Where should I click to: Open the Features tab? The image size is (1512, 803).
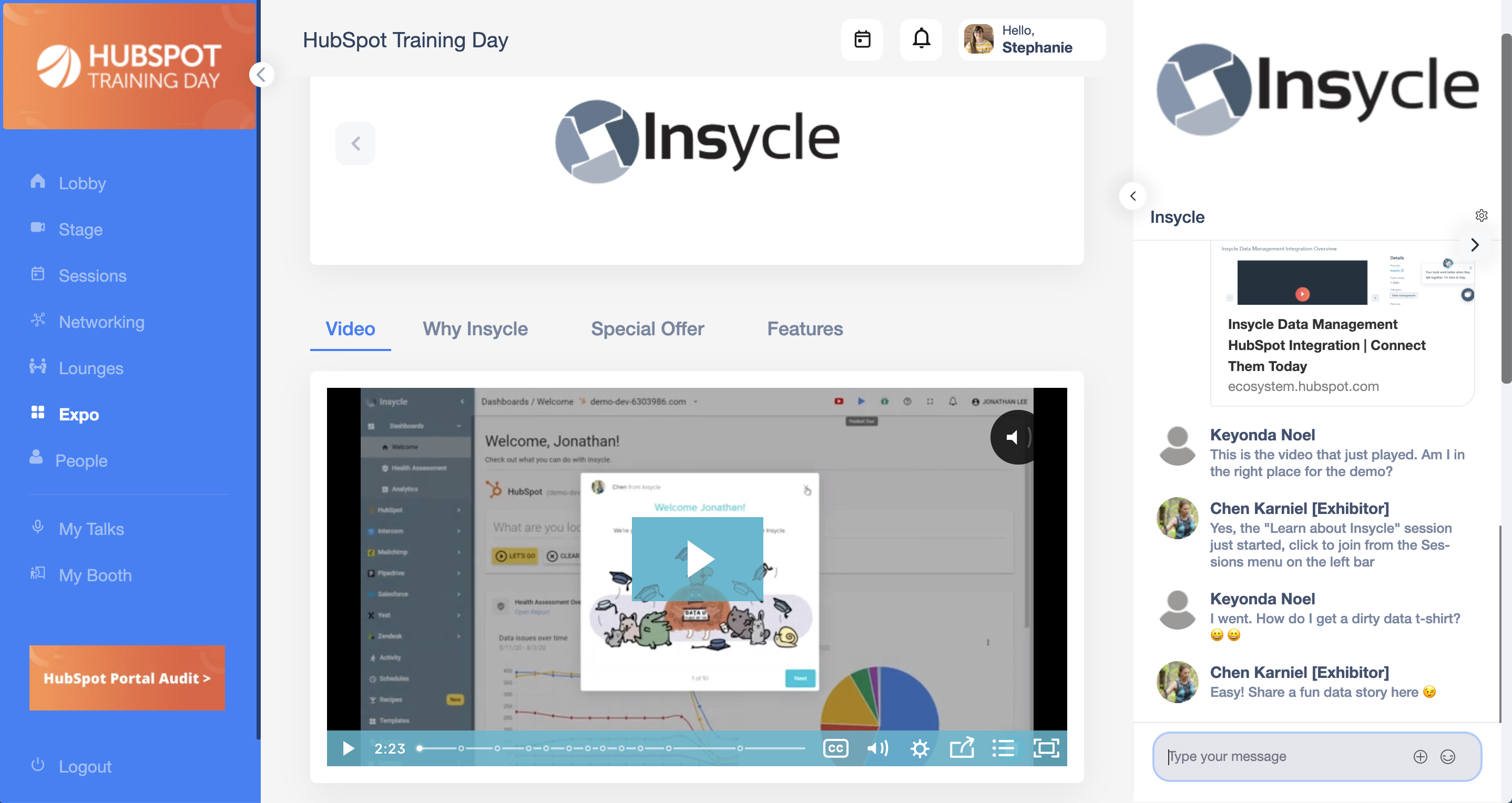click(x=805, y=329)
